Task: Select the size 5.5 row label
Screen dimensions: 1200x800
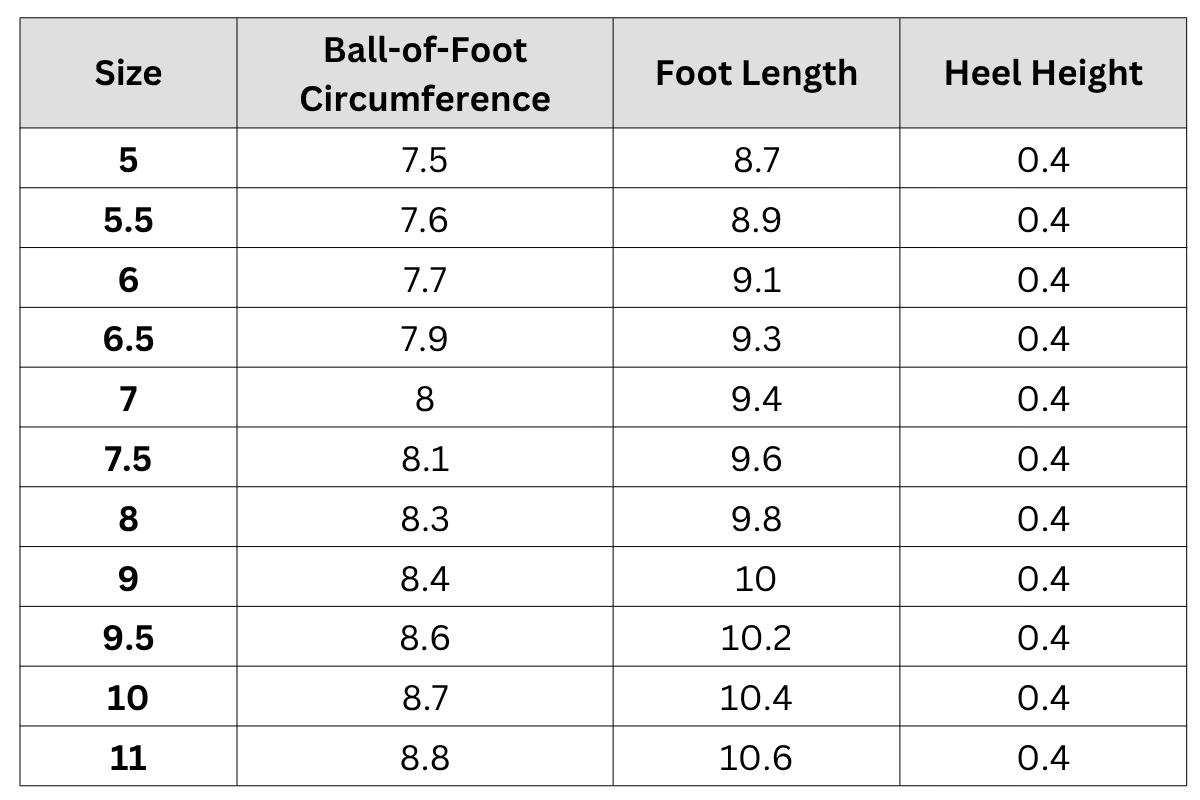Action: pos(128,220)
